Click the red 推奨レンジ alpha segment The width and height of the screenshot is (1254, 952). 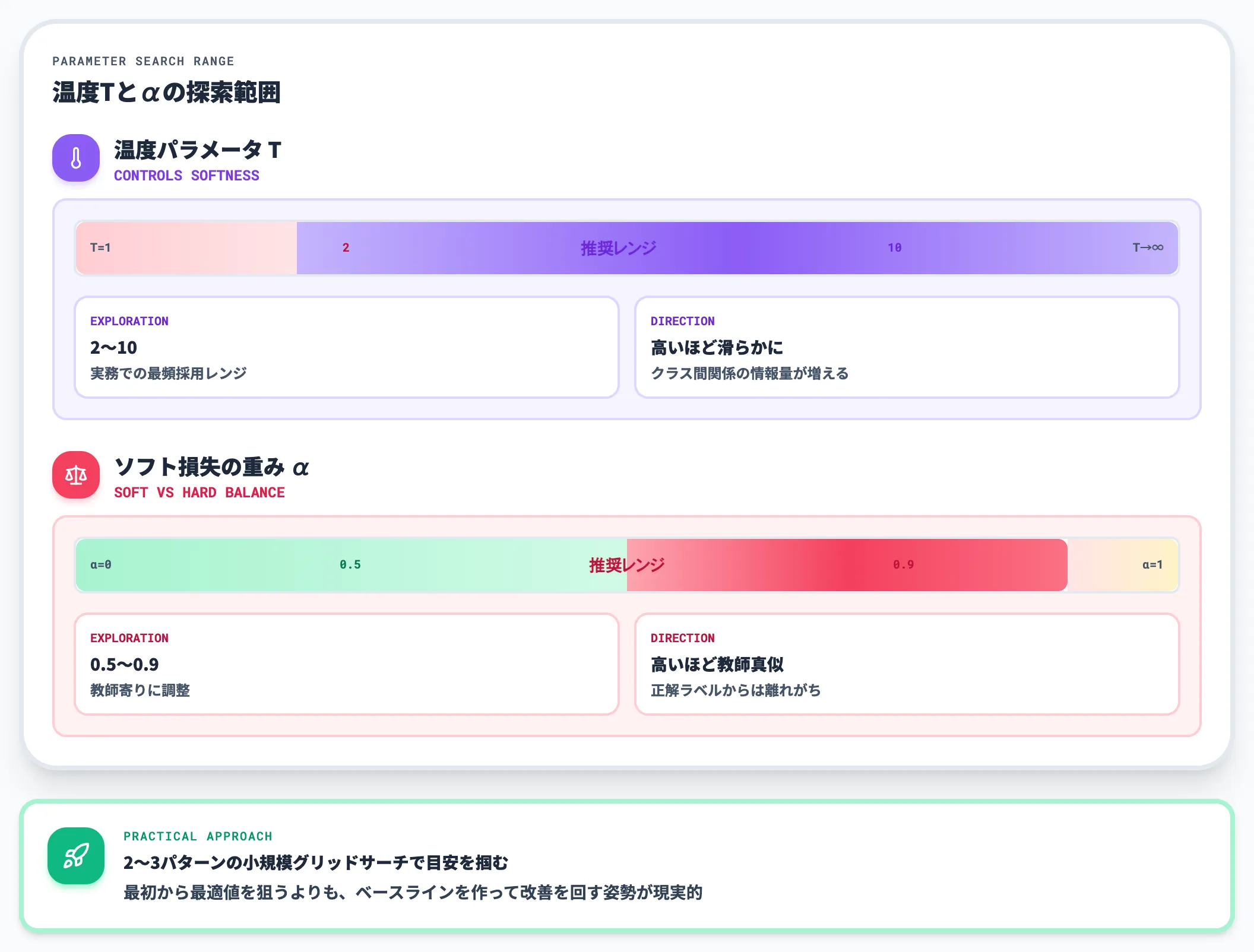tap(847, 565)
